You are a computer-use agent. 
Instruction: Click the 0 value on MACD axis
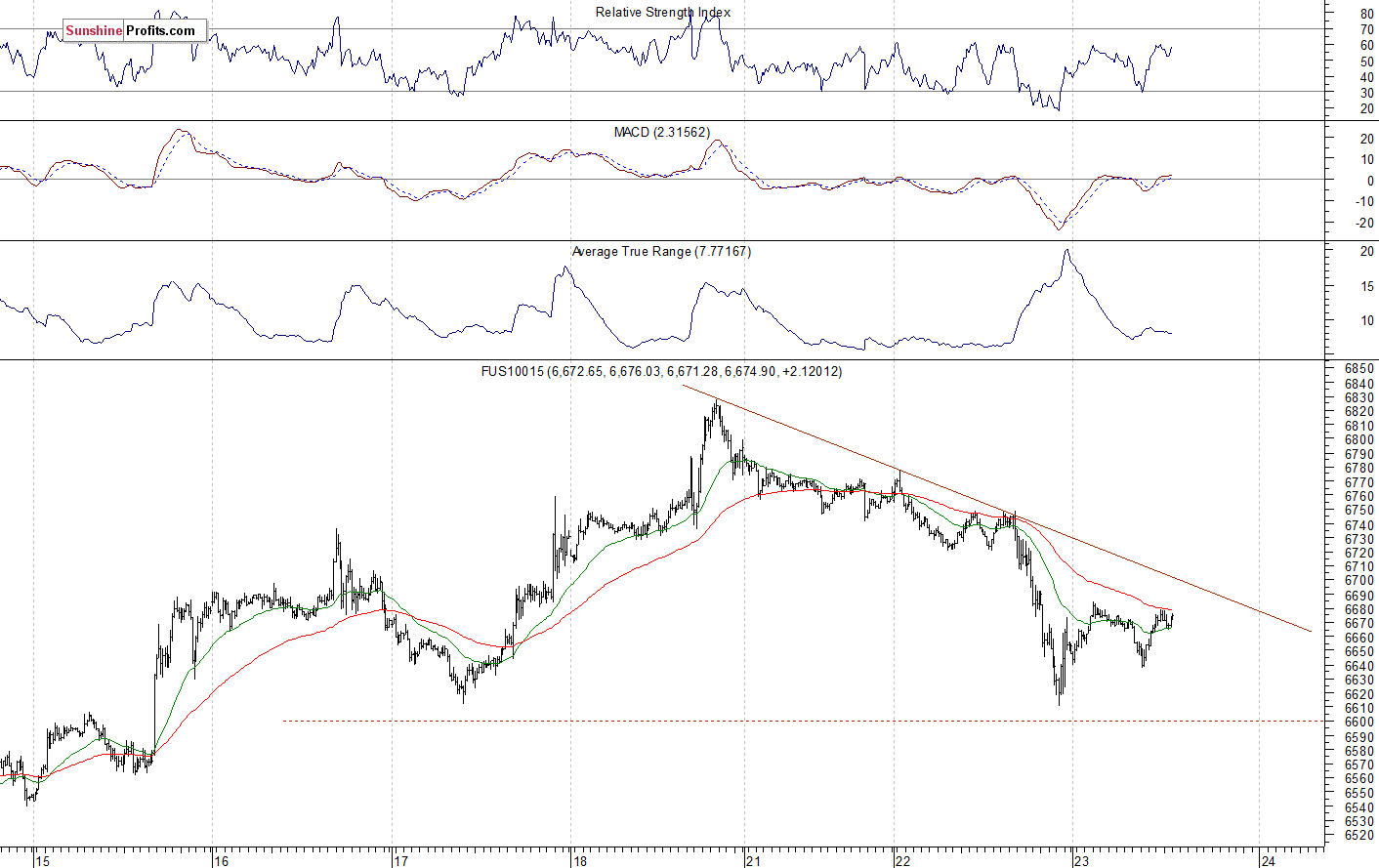[x=1370, y=181]
